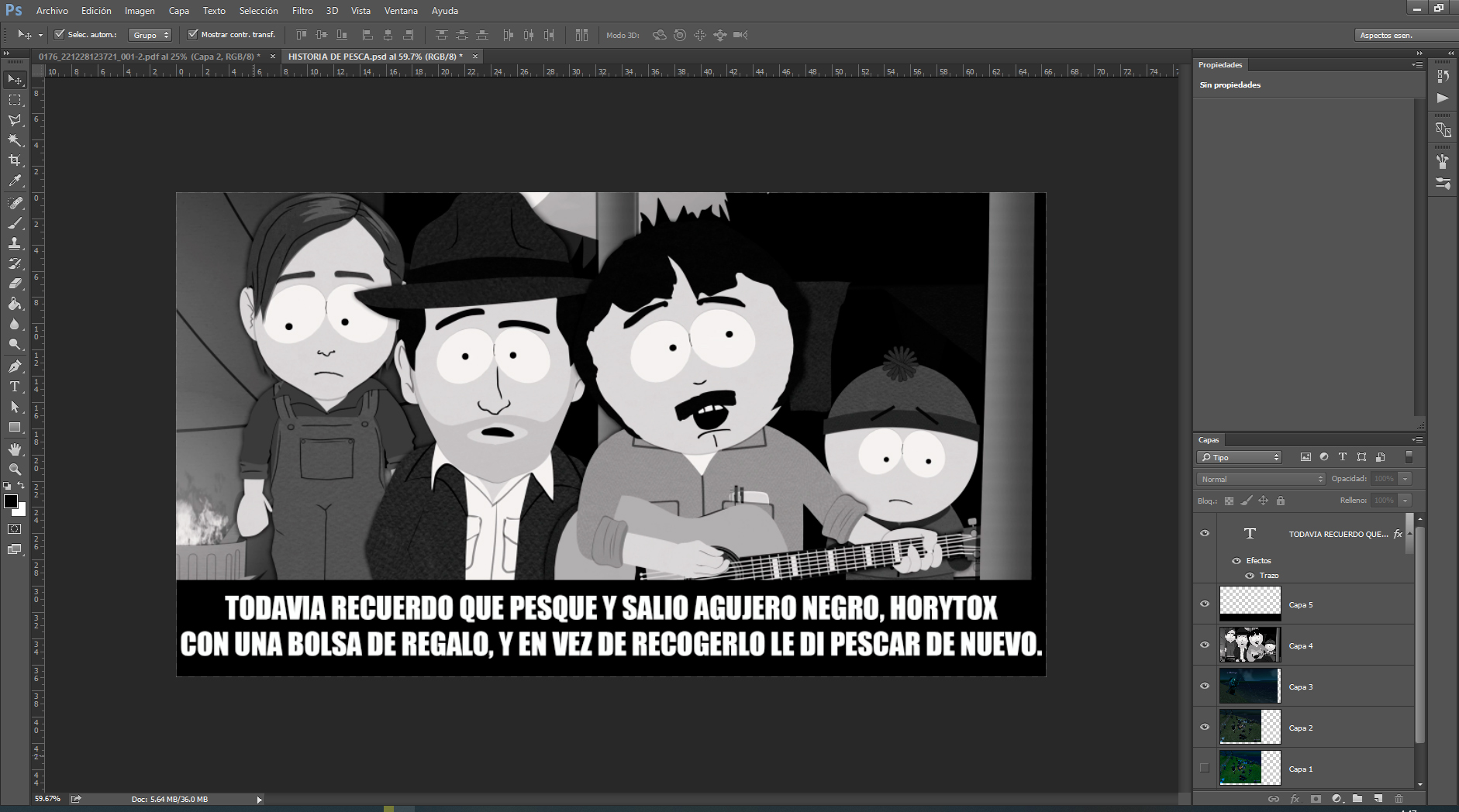Select the History Brush tool
The width and height of the screenshot is (1459, 812).
pos(15,263)
